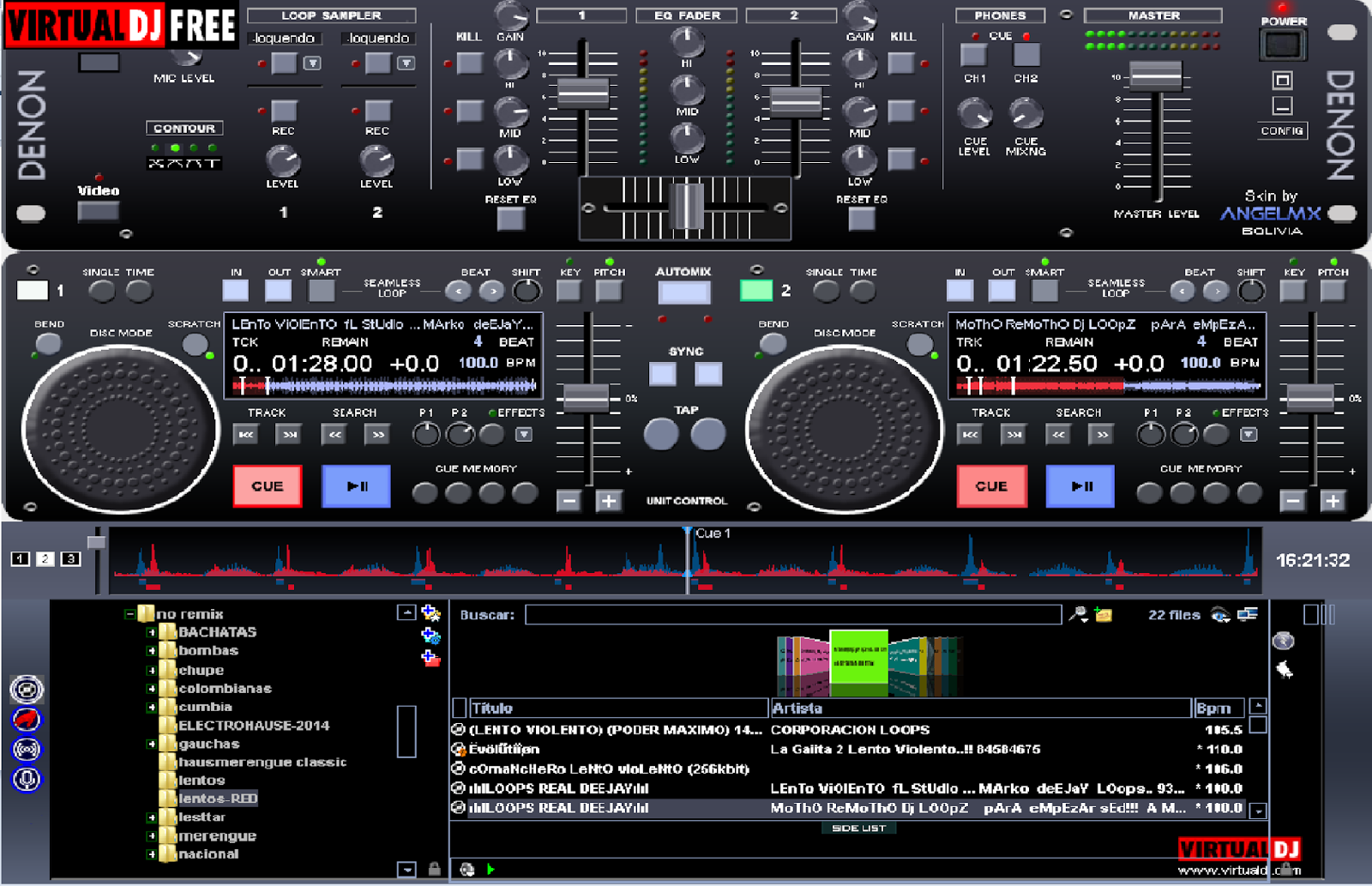The height and width of the screenshot is (886, 1372).
Task: Skip to next track on deck 1
Action: coord(289,435)
